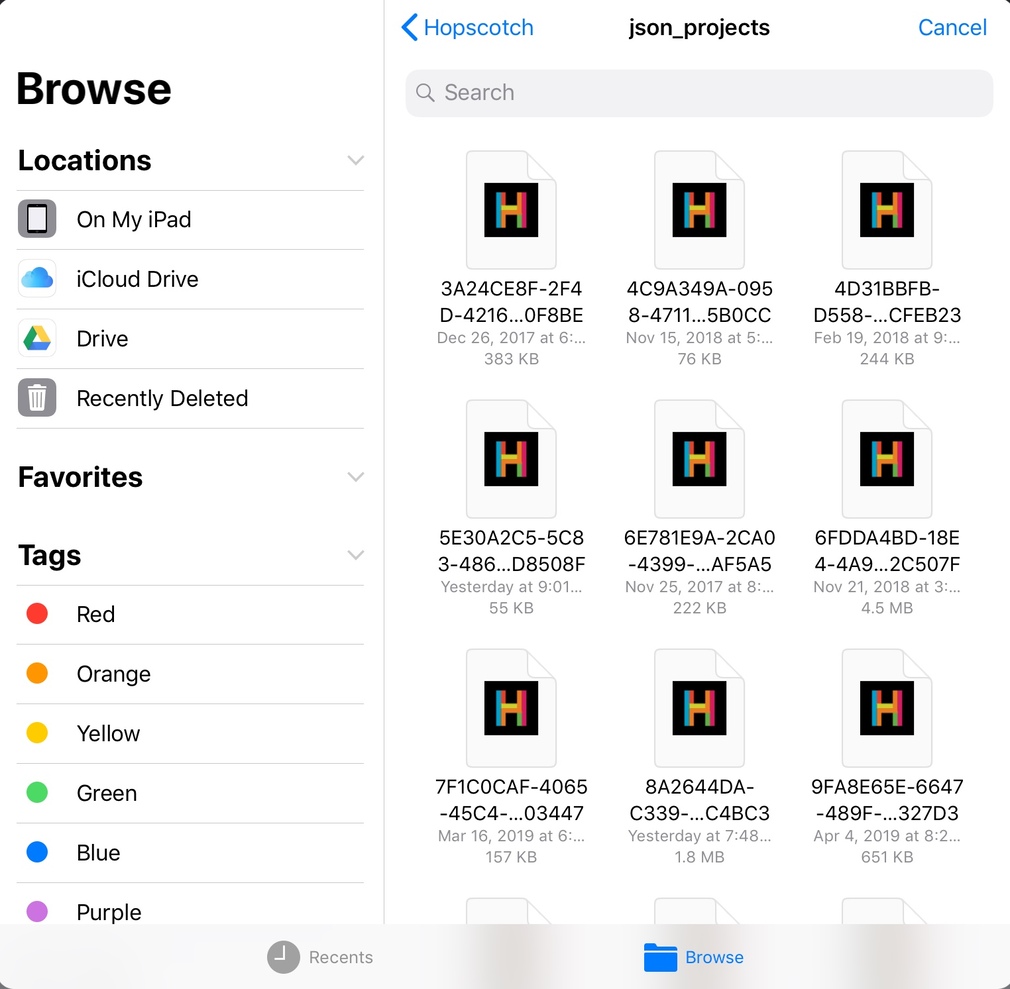Click file name 4C9A349A-0958-4711...5B0CC
This screenshot has width=1010, height=989.
point(699,302)
